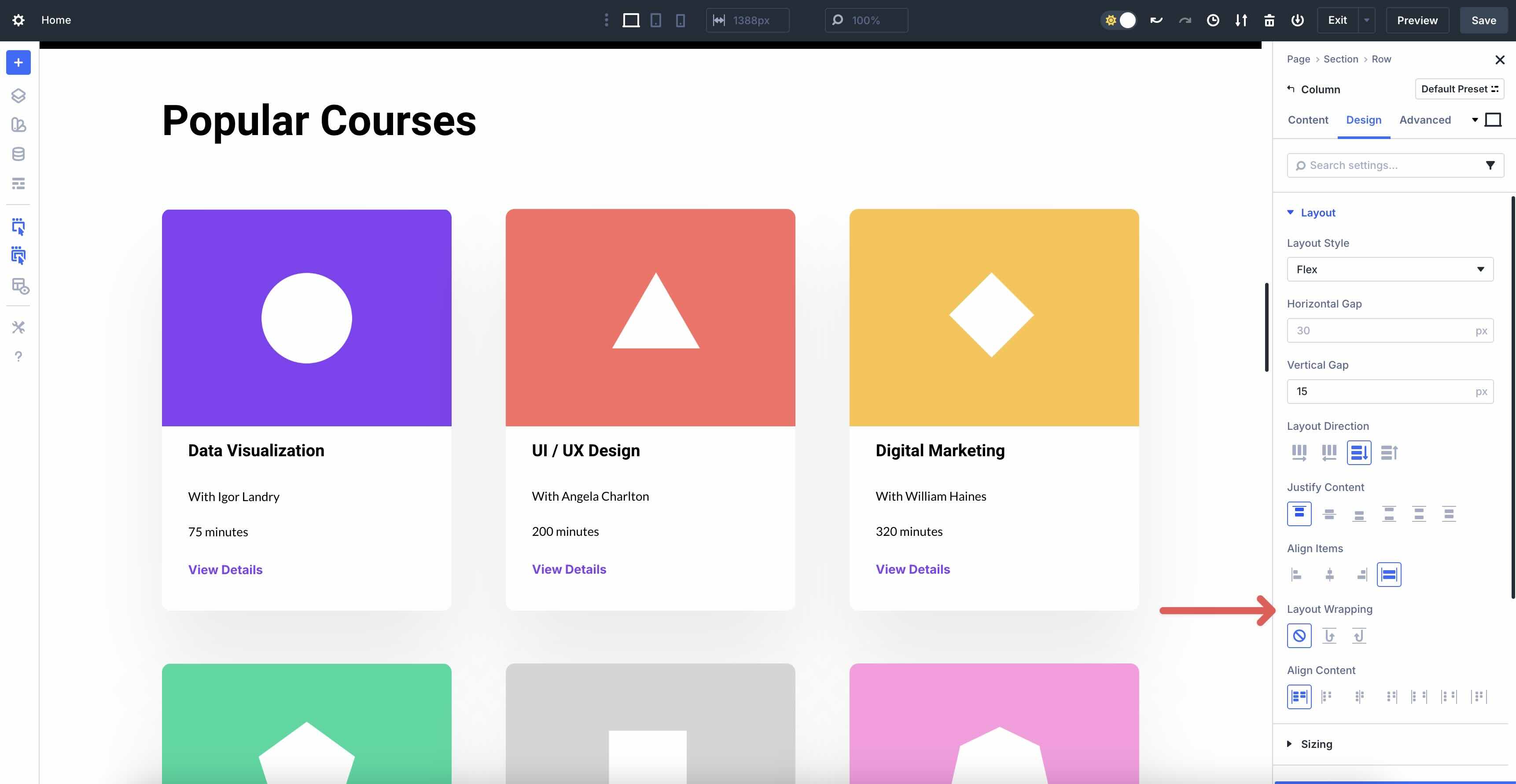Open the database/dynamic data panel
This screenshot has width=1516, height=784.
click(x=18, y=154)
